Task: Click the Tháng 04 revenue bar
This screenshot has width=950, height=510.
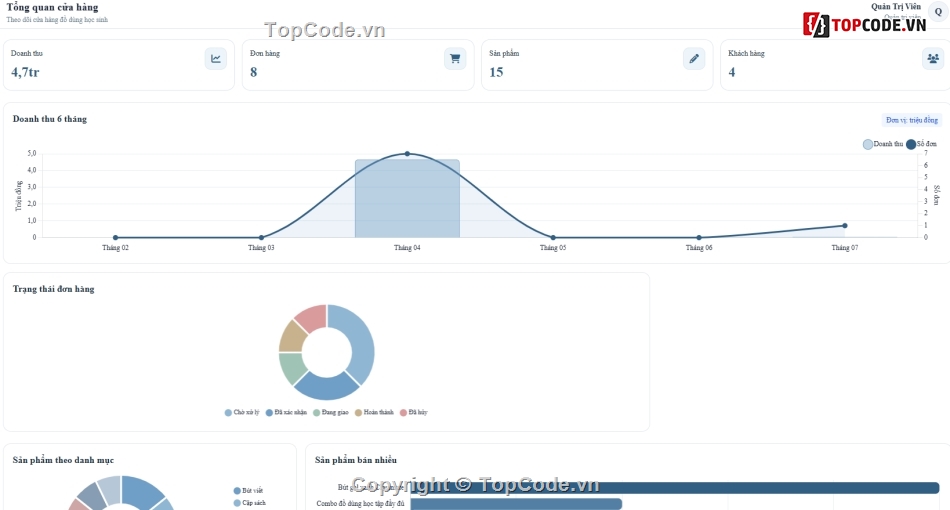Action: (407, 199)
